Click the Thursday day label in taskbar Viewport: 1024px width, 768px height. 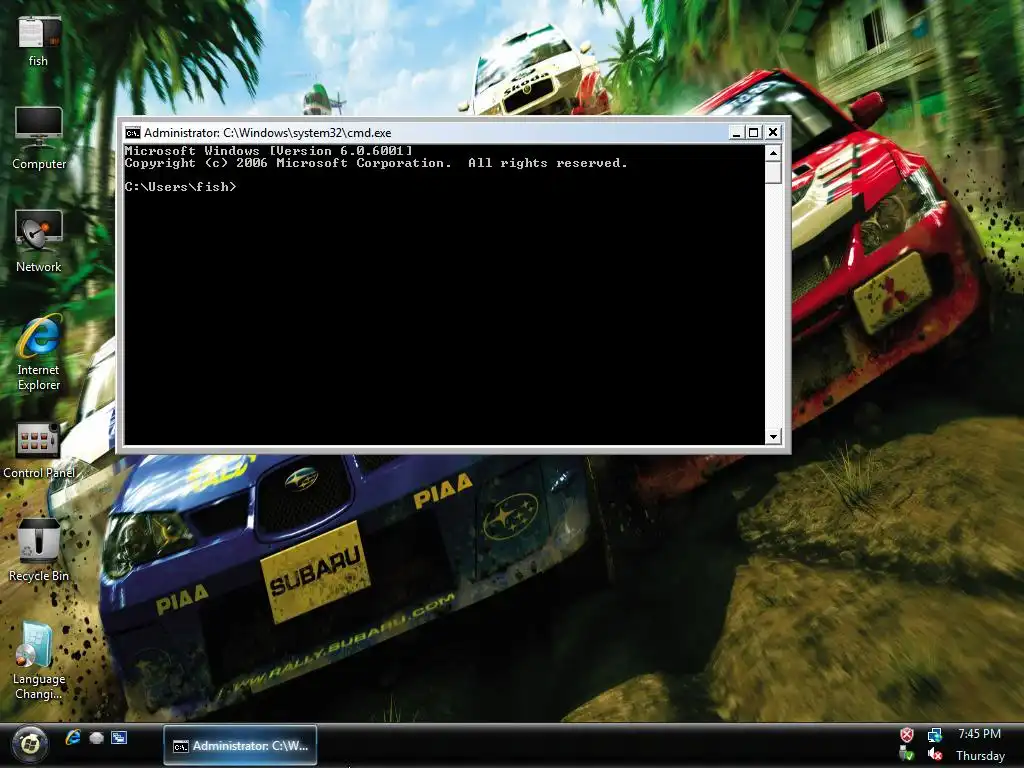(x=980, y=756)
